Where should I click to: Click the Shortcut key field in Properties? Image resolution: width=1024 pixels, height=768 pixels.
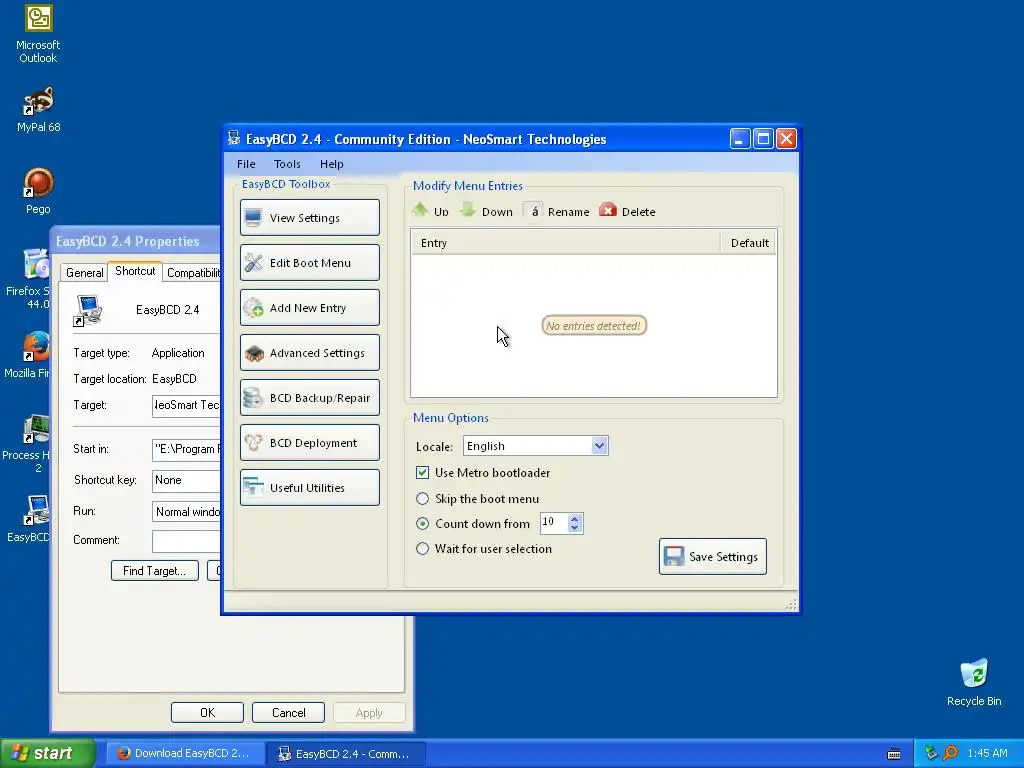click(x=187, y=481)
